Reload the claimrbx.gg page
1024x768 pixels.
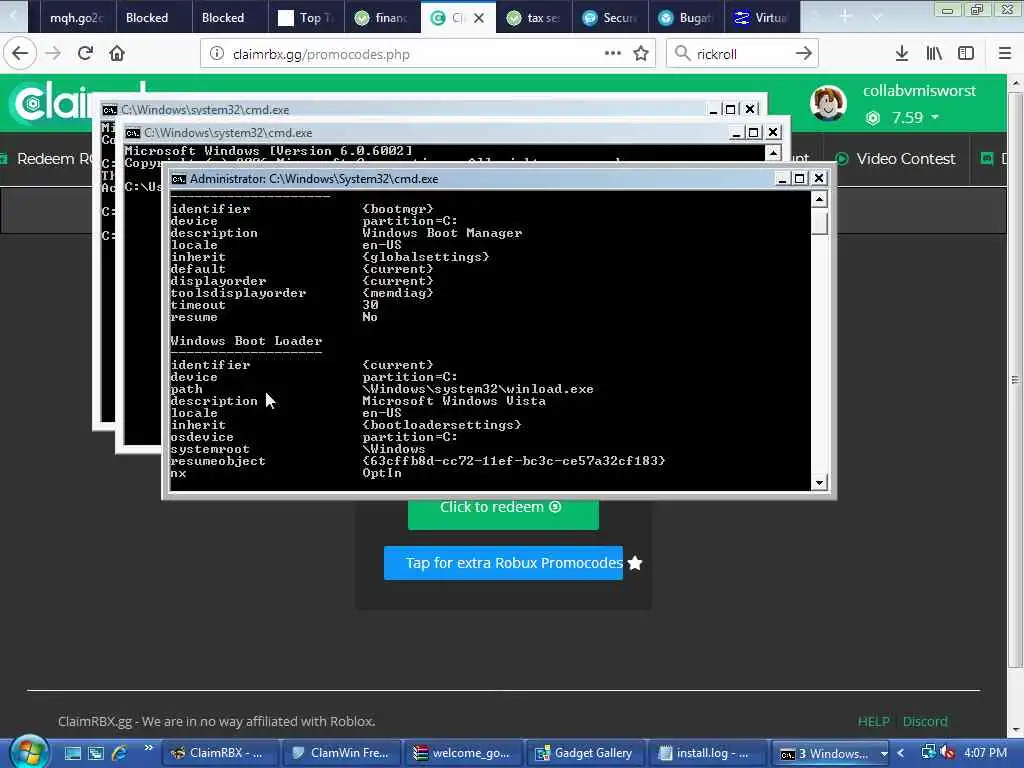(86, 54)
